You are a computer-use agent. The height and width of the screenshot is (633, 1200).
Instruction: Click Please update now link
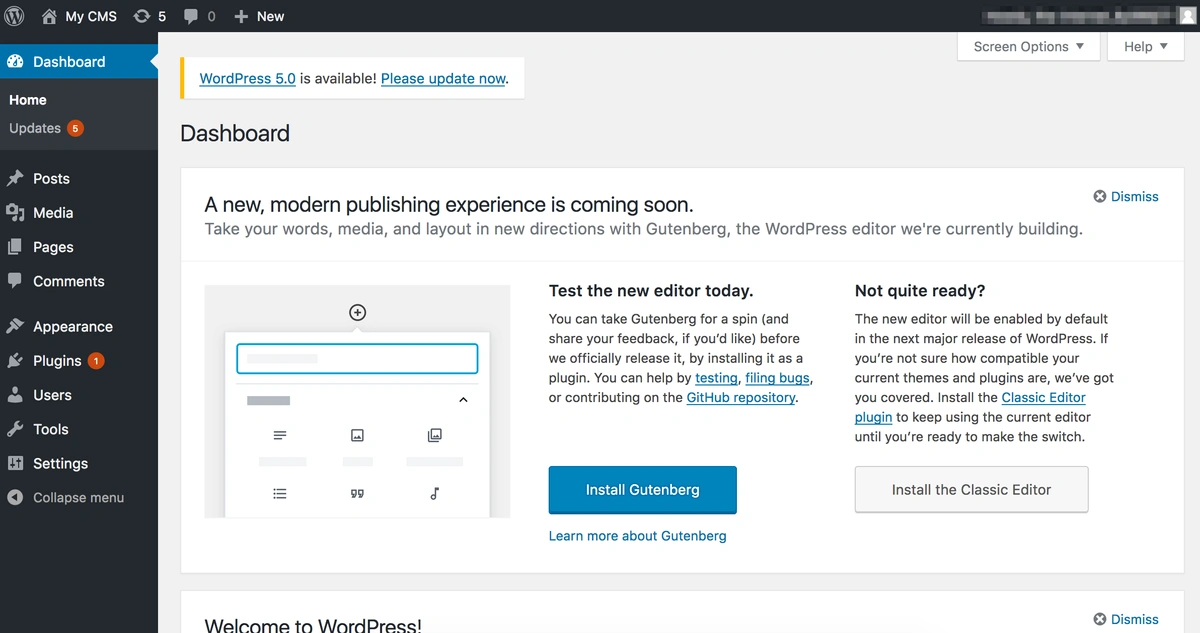point(443,78)
